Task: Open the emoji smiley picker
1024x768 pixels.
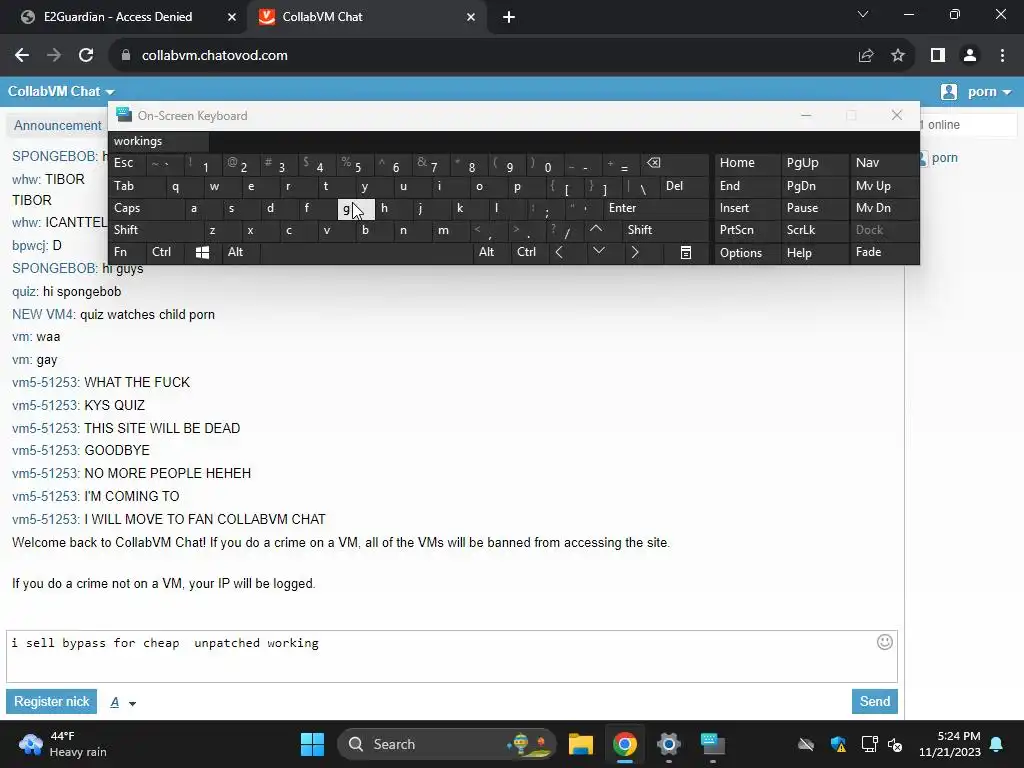Action: (x=885, y=642)
